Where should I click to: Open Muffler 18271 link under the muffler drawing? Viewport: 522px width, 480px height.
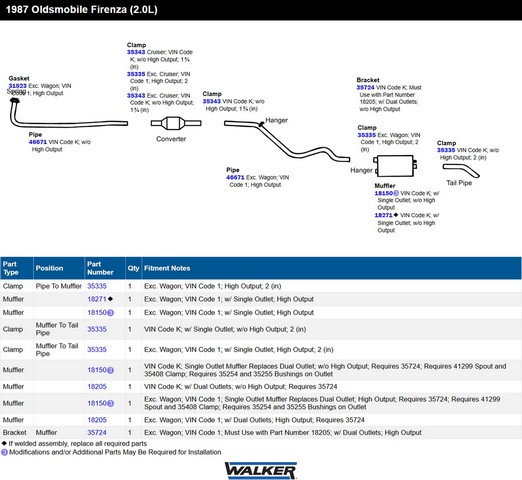point(384,215)
